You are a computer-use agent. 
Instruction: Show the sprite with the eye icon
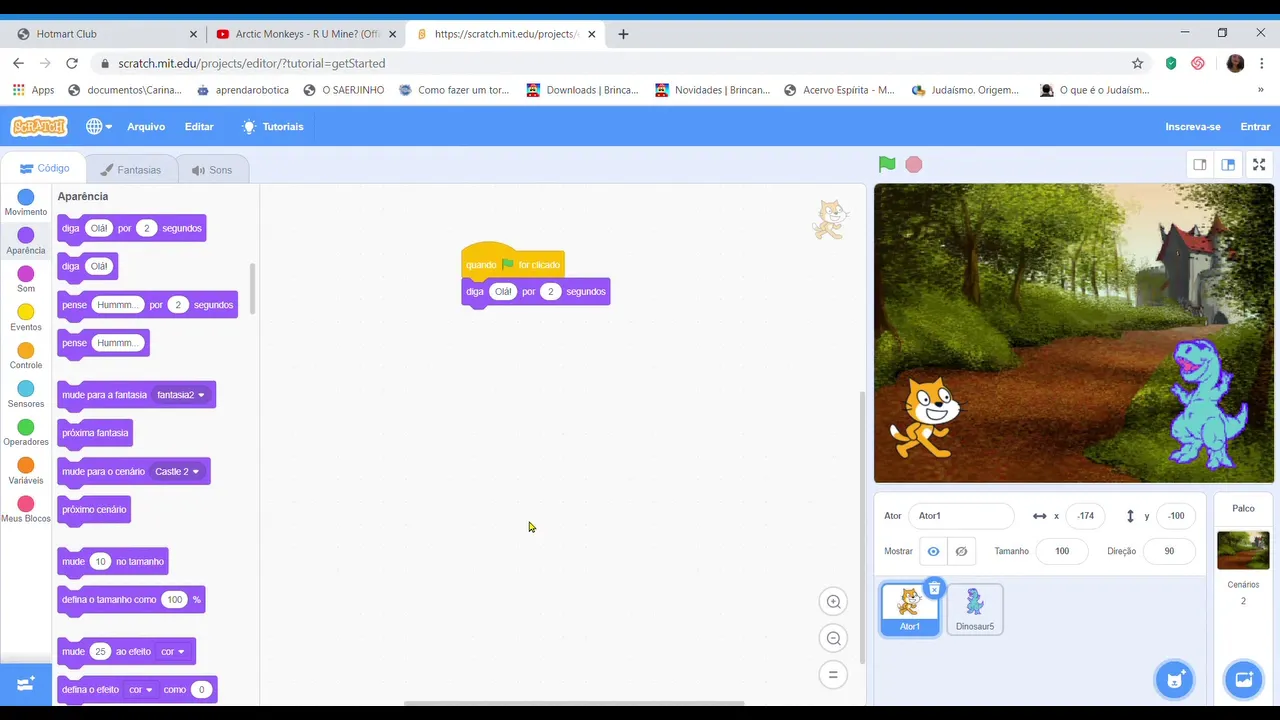click(933, 551)
